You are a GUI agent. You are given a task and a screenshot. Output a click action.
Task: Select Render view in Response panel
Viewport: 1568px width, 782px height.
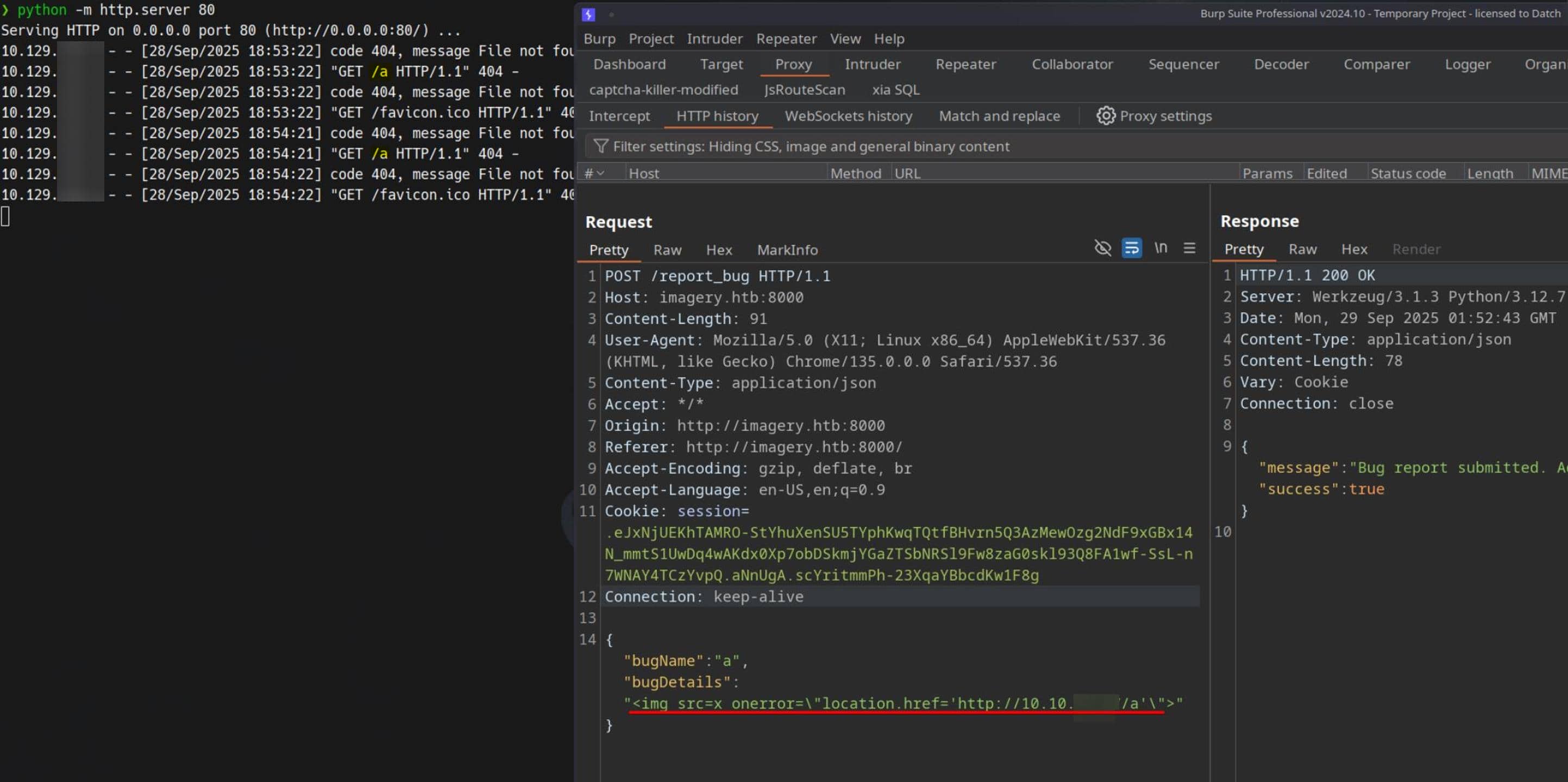point(1416,249)
